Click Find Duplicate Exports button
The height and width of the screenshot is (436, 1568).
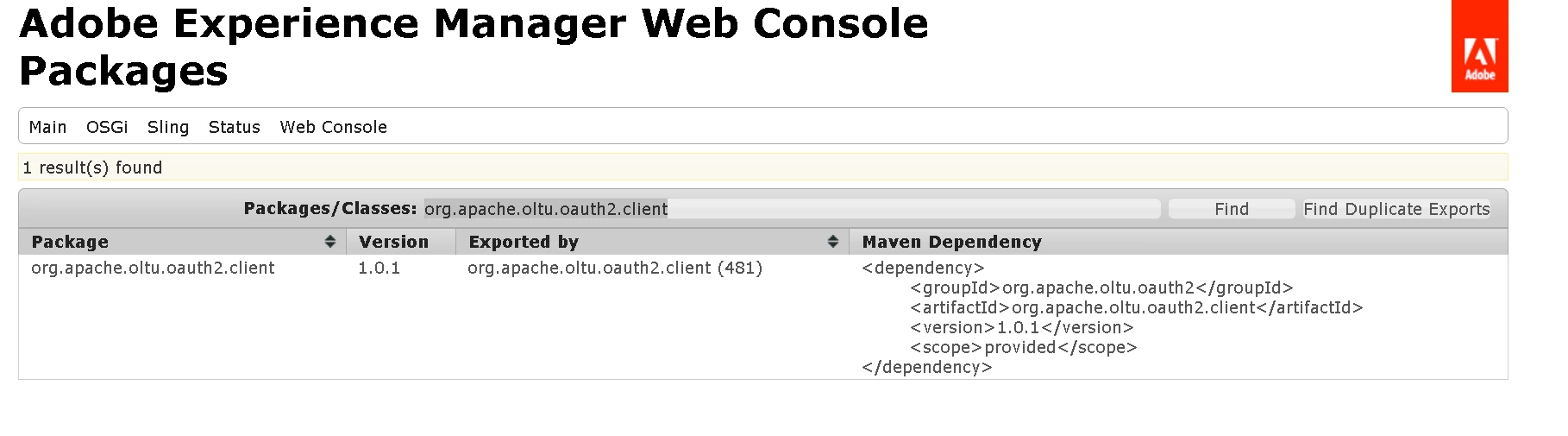pos(1396,209)
